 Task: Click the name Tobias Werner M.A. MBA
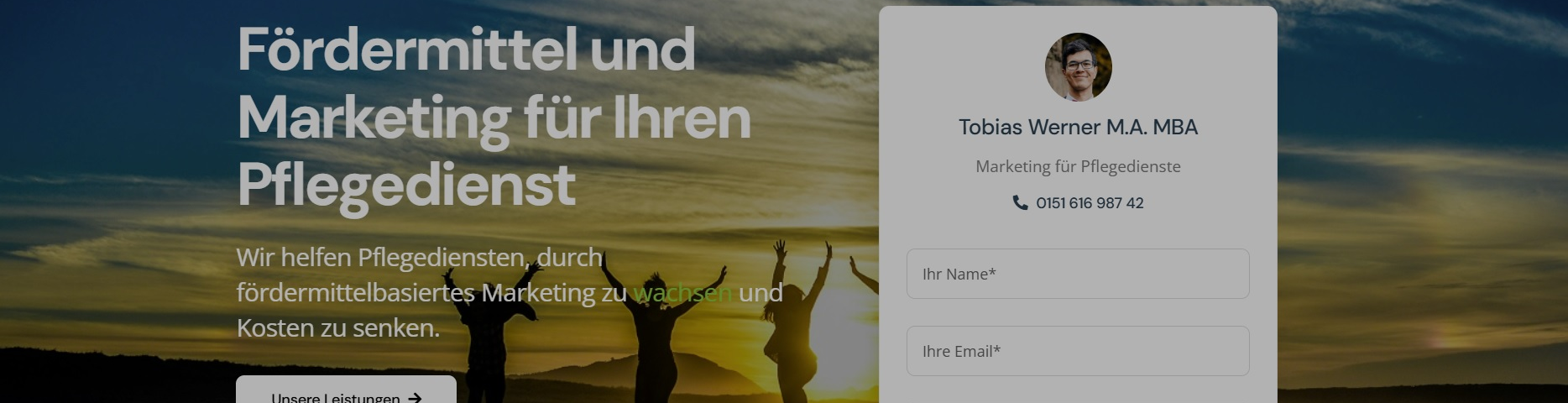coord(1078,128)
